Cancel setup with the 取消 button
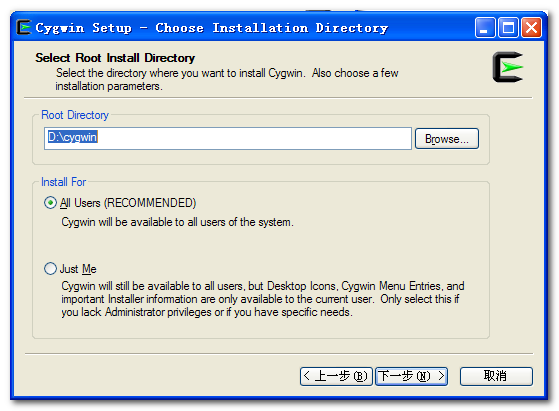 click(x=496, y=376)
